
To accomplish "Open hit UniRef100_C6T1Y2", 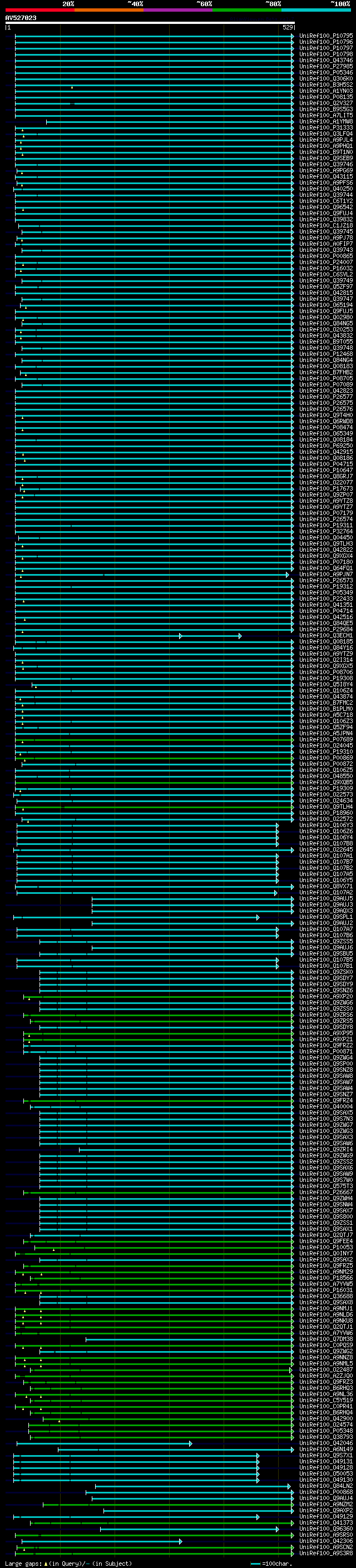I will point(325,201).
